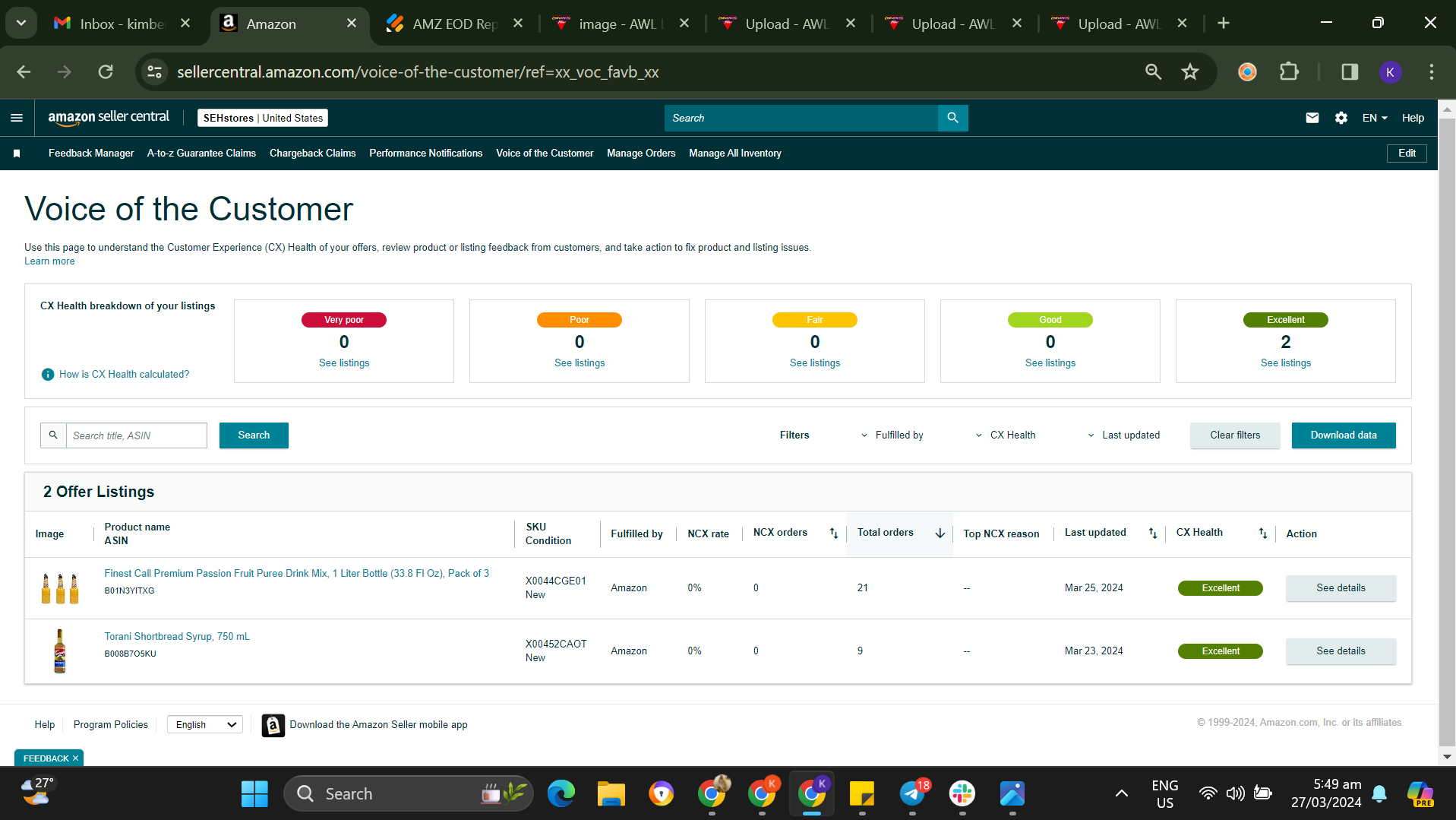Expand the Last updated filter dropdown
Viewport: 1456px width, 820px height.
click(x=1123, y=435)
